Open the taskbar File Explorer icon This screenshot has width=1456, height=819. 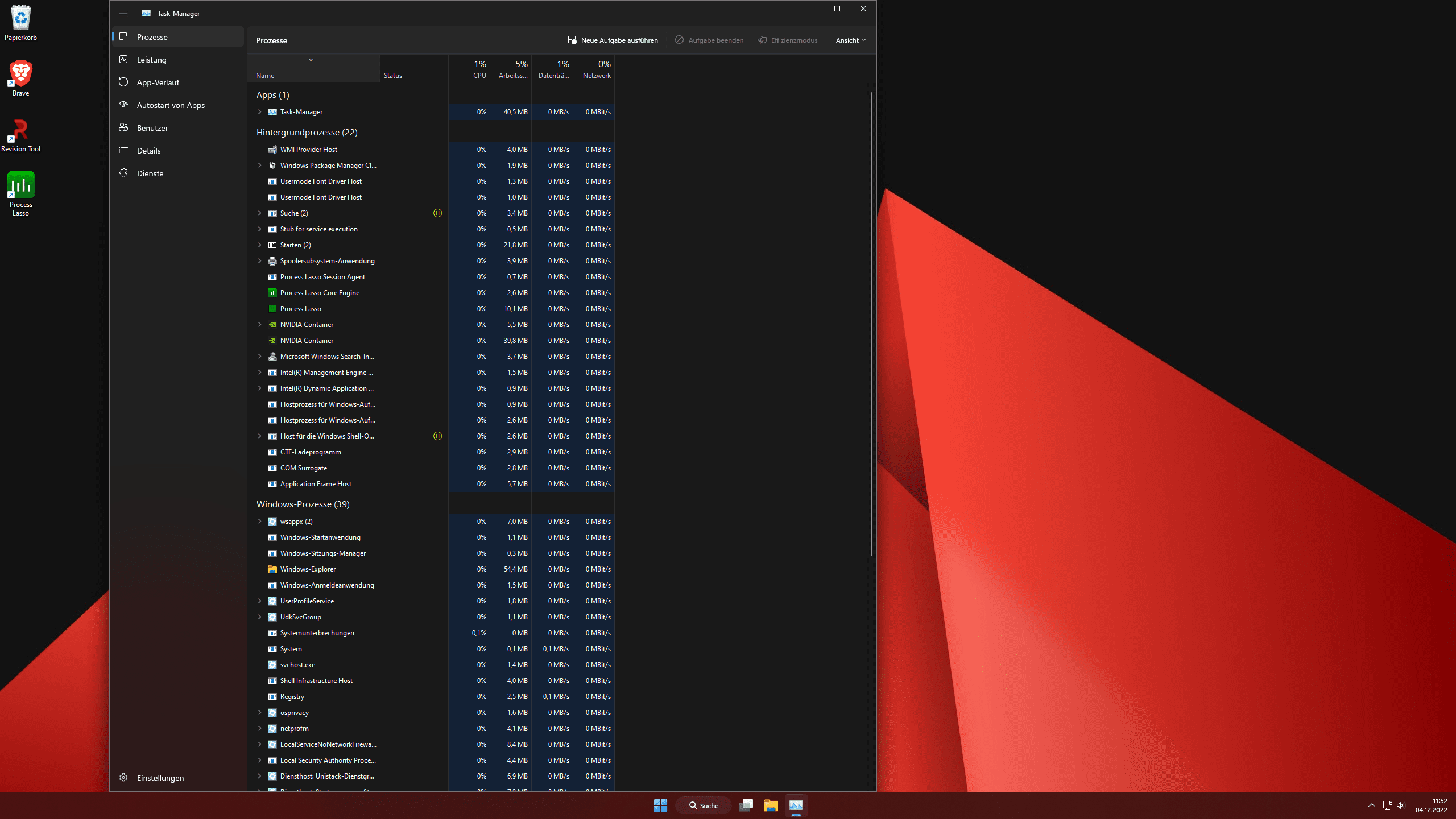tap(771, 805)
